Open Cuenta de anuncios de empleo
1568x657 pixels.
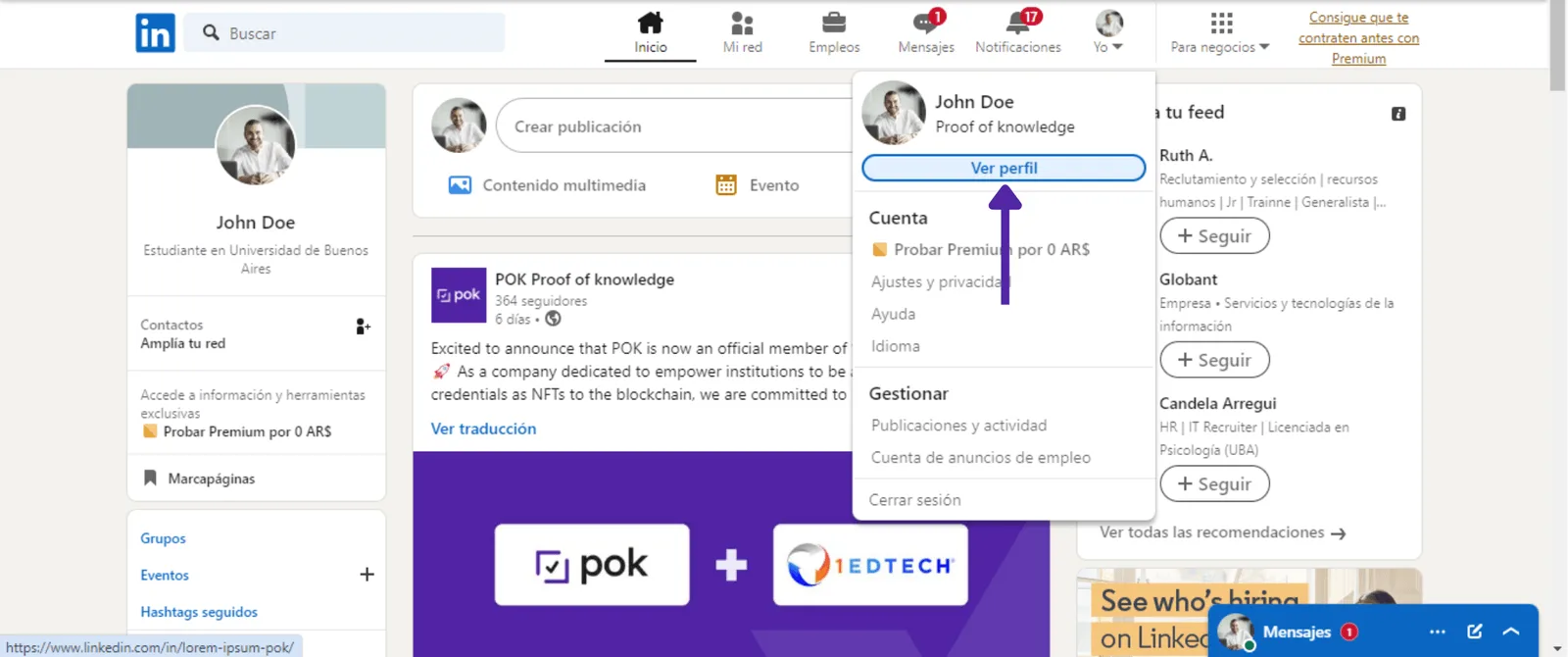pos(980,458)
